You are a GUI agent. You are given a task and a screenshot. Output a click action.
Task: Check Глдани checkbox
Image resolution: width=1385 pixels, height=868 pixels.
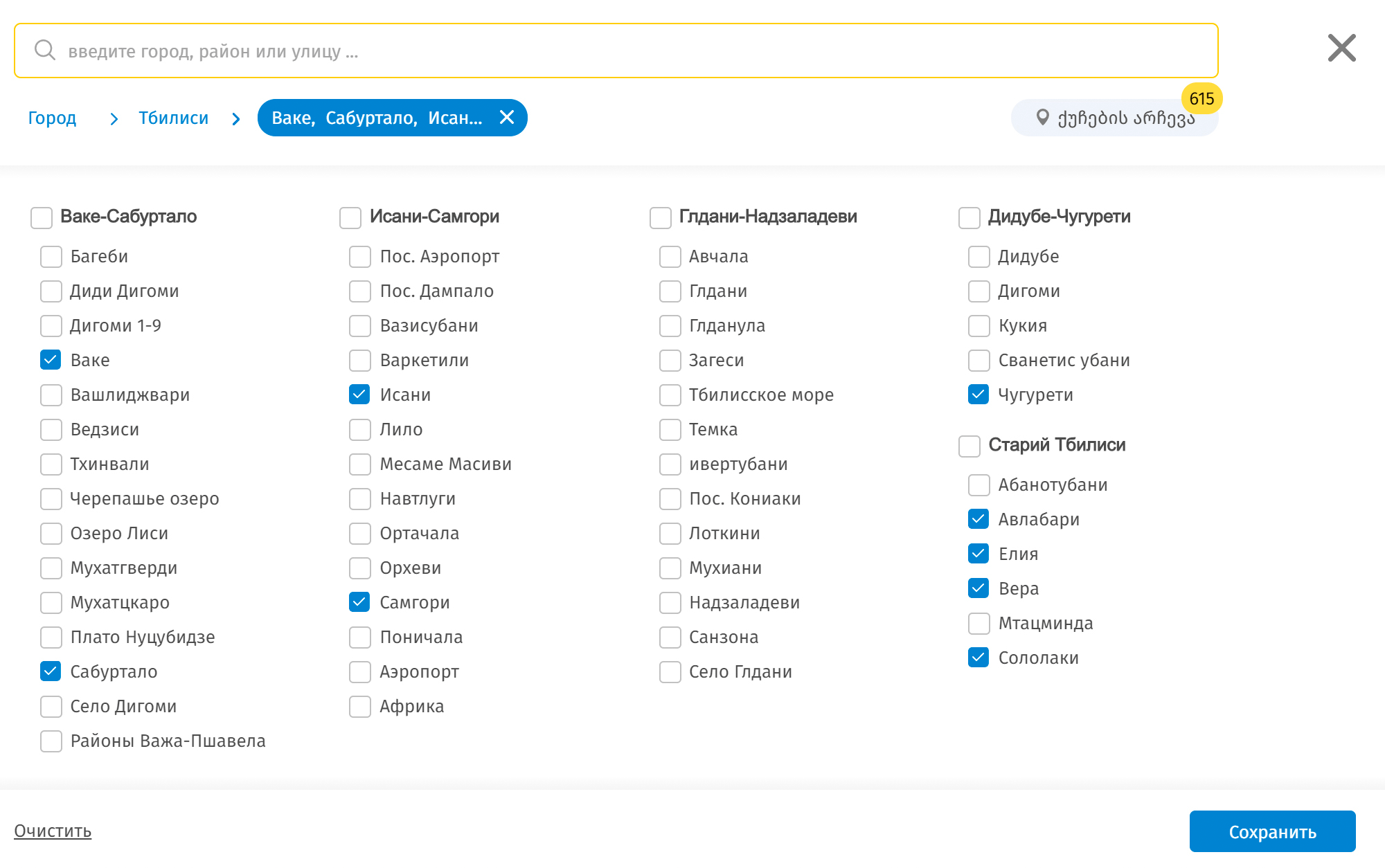point(670,291)
